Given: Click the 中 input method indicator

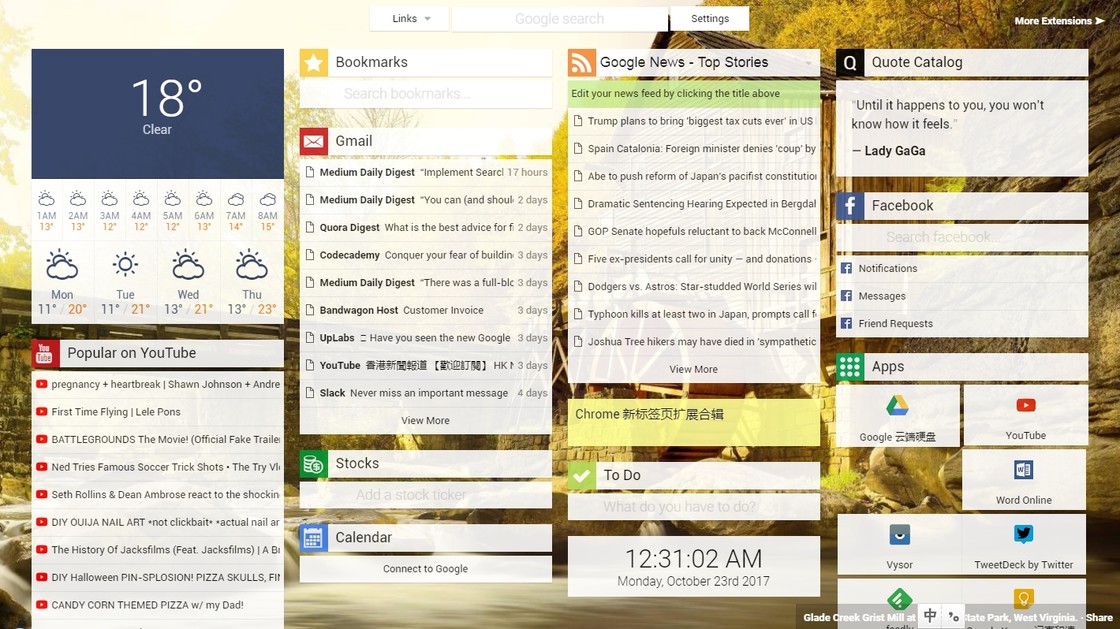Looking at the screenshot, I should pos(930,615).
